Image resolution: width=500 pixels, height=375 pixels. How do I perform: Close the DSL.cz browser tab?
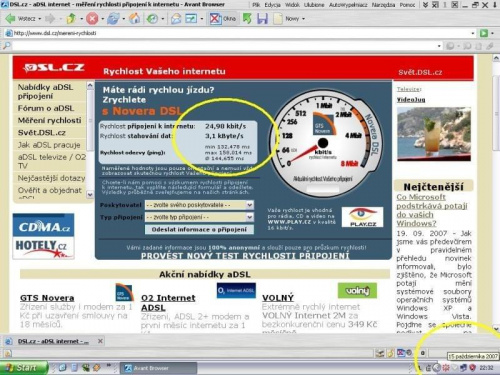pyautogui.click(x=100, y=341)
